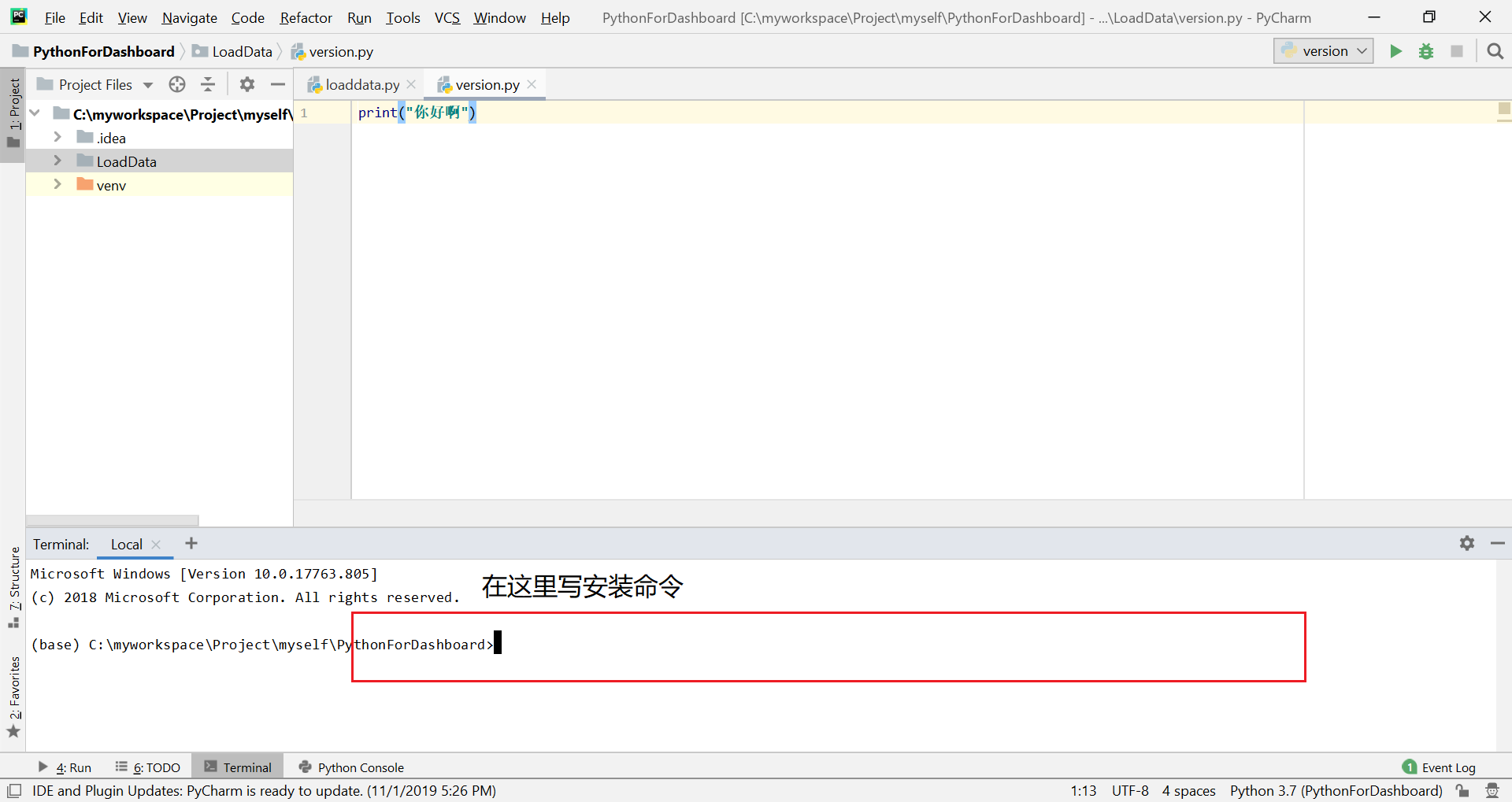Open terminal panel settings gear
The width and height of the screenshot is (1512, 802).
coord(1467,543)
